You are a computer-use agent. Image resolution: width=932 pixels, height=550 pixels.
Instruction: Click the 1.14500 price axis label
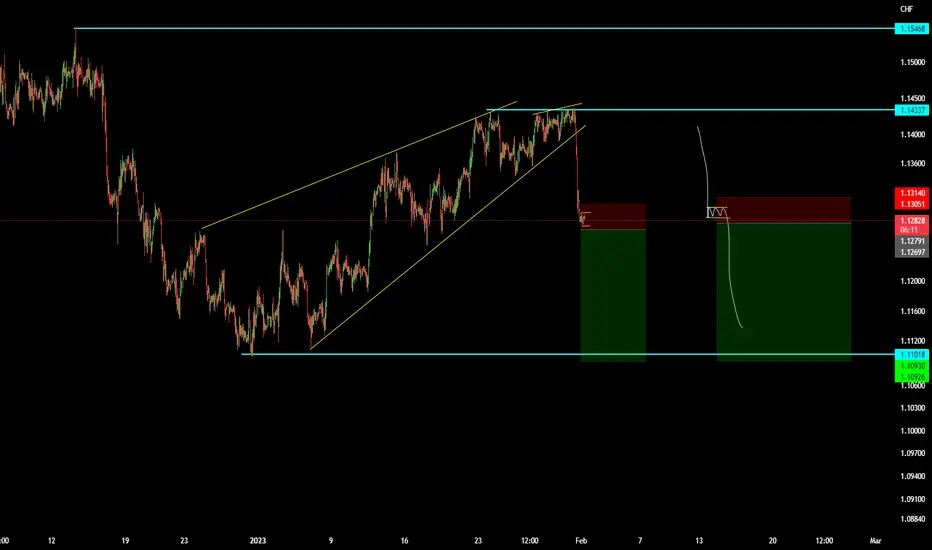coord(912,99)
